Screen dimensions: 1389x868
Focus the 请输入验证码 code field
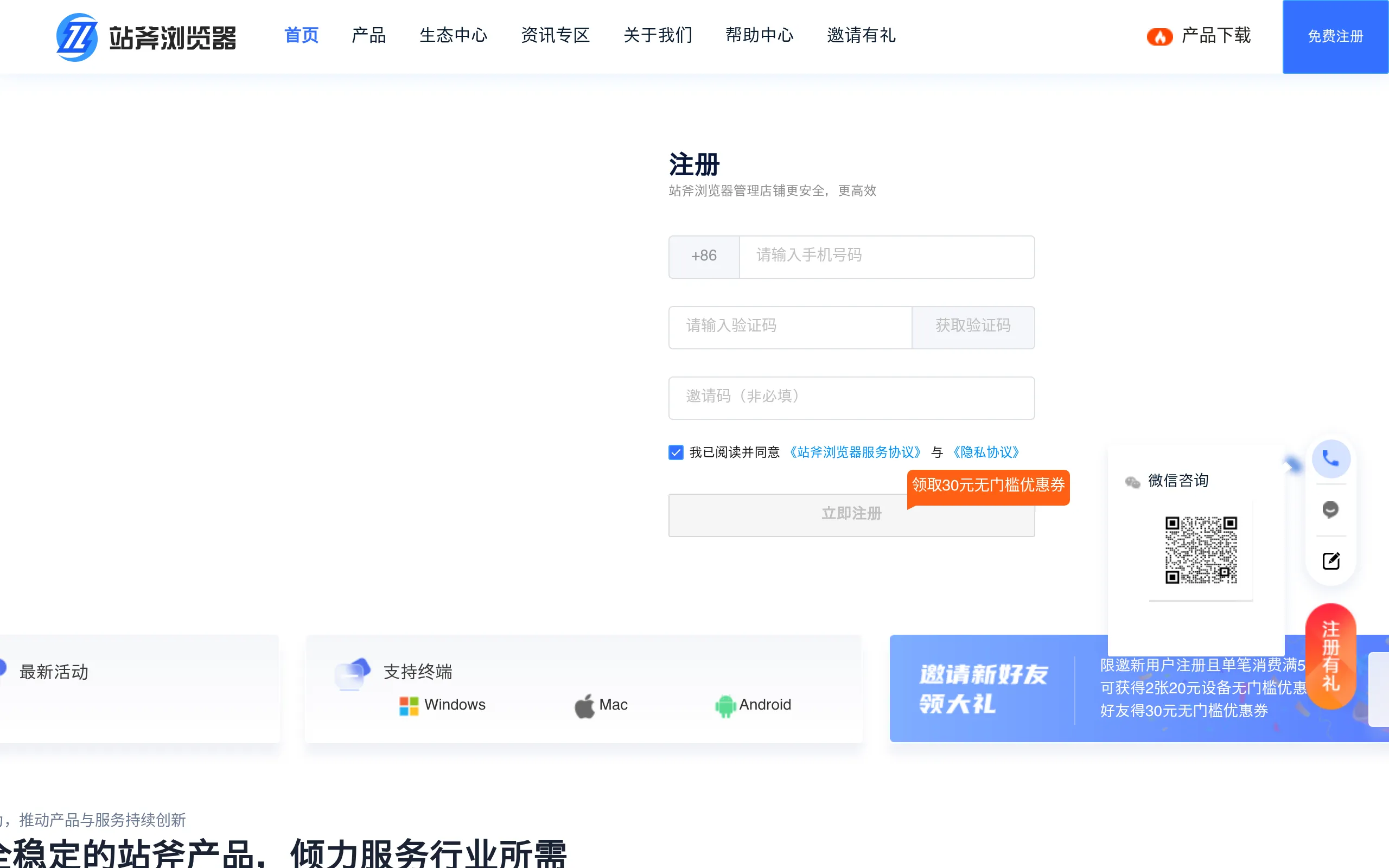pyautogui.click(x=791, y=327)
